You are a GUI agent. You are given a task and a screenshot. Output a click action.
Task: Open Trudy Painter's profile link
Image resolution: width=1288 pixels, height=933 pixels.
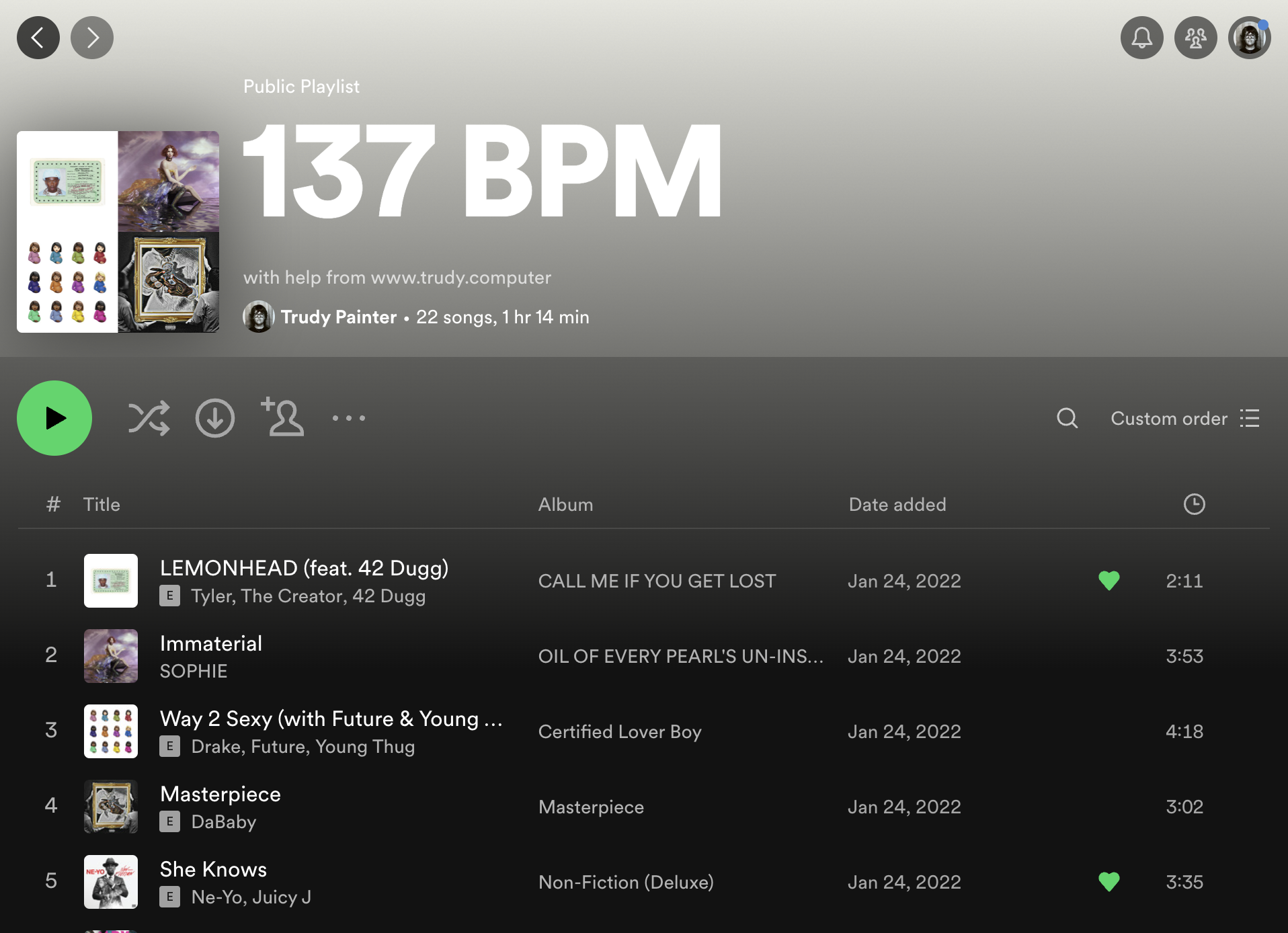338,317
